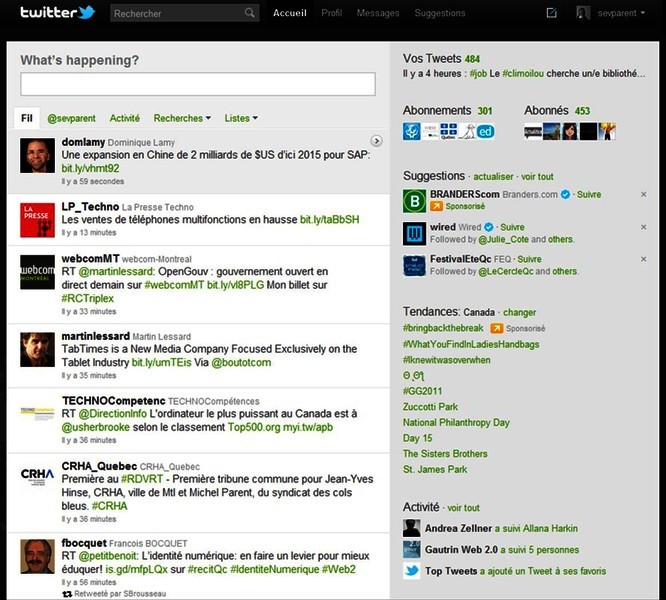The height and width of the screenshot is (600, 666).
Task: Expand the Recherches dropdown
Action: click(x=182, y=118)
